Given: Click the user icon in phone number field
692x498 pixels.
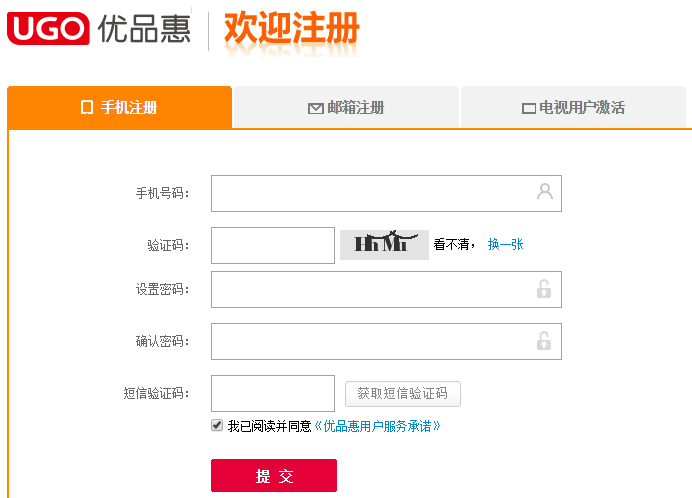Looking at the screenshot, I should 545,191.
